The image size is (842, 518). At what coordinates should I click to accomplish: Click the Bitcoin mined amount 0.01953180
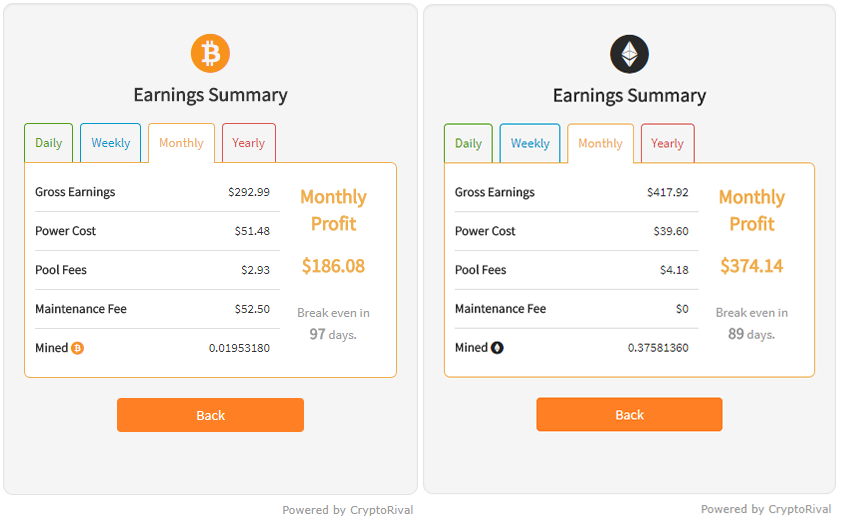[x=239, y=348]
